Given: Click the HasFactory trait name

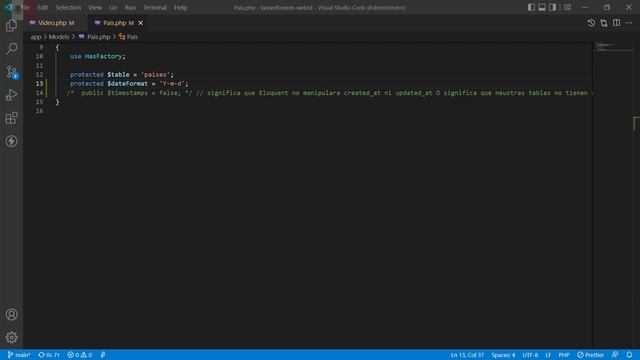Looking at the screenshot, I should (x=103, y=56).
